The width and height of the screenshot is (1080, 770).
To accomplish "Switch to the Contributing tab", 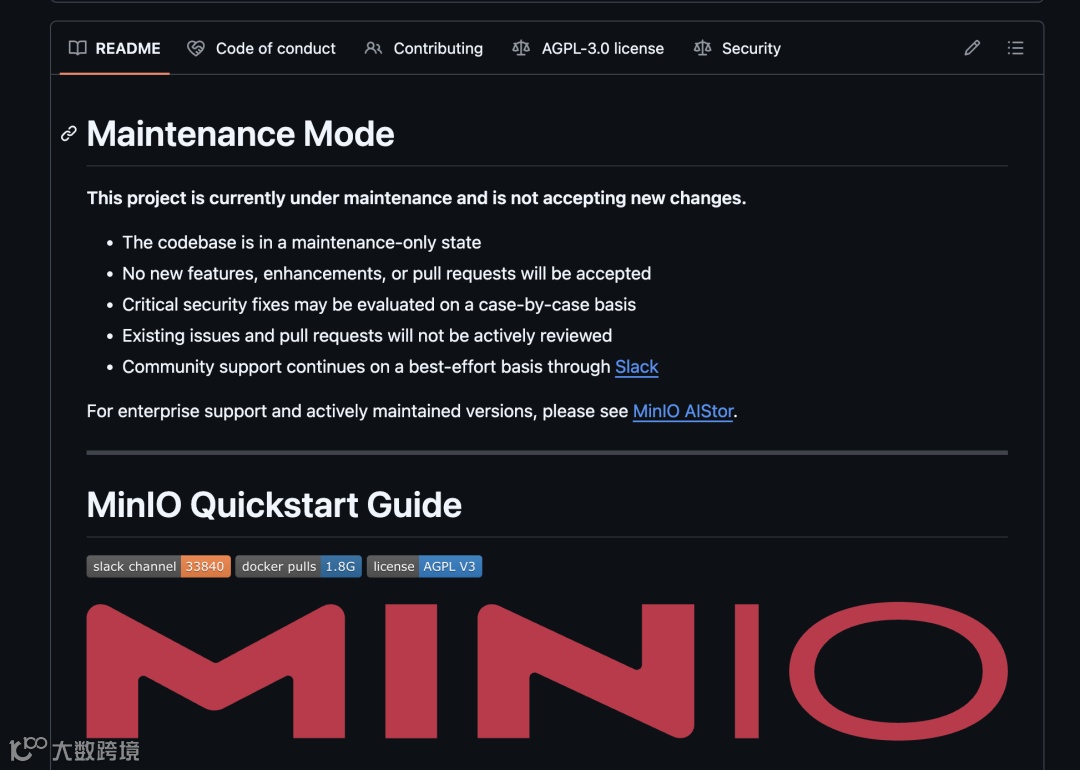I will pos(424,48).
